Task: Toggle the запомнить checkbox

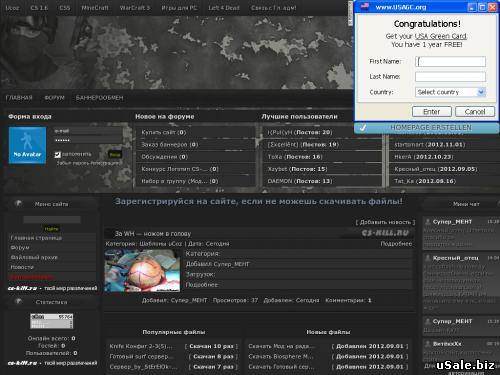Action: [58, 154]
